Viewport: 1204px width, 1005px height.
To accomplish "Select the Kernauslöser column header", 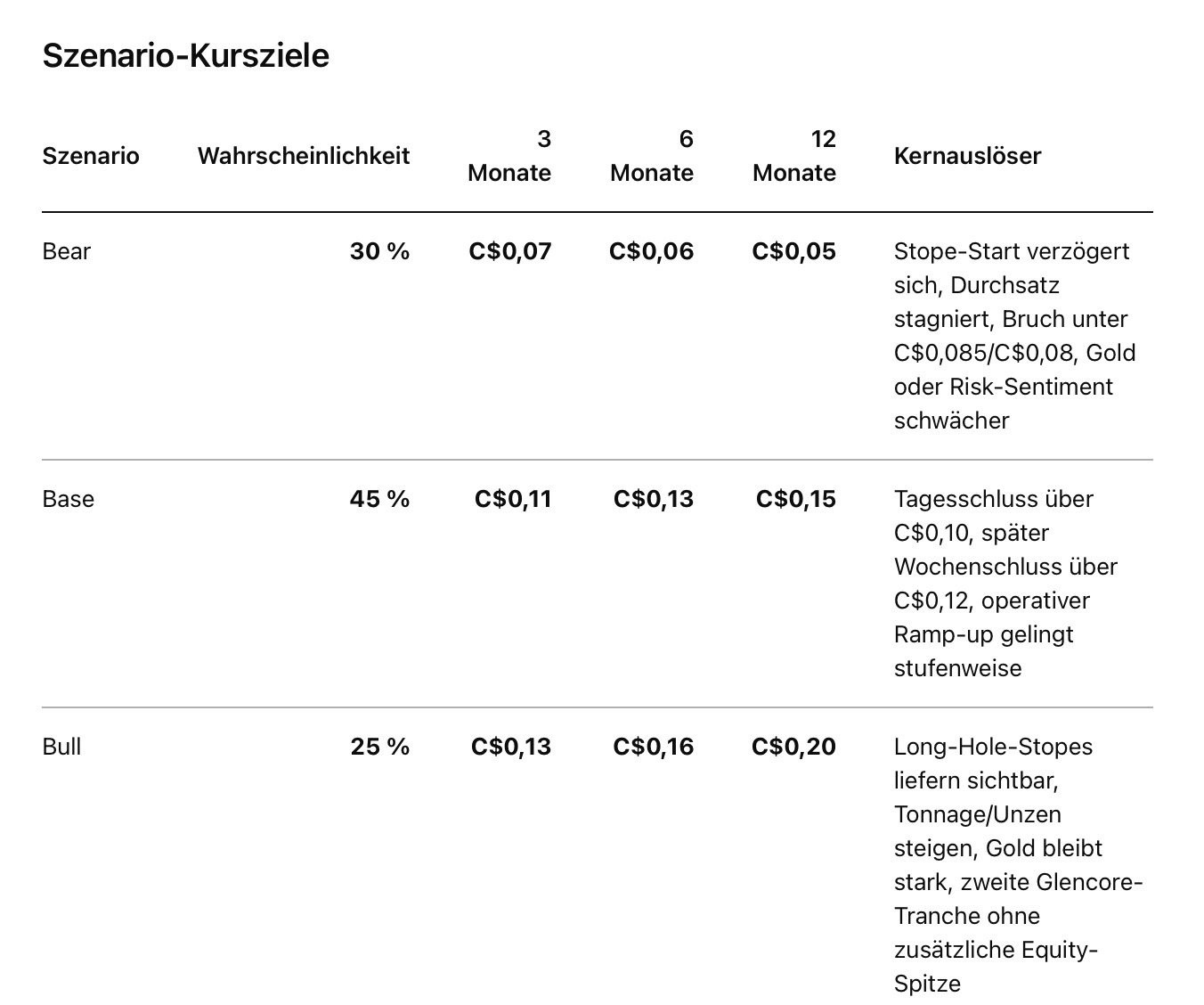I will (x=968, y=156).
